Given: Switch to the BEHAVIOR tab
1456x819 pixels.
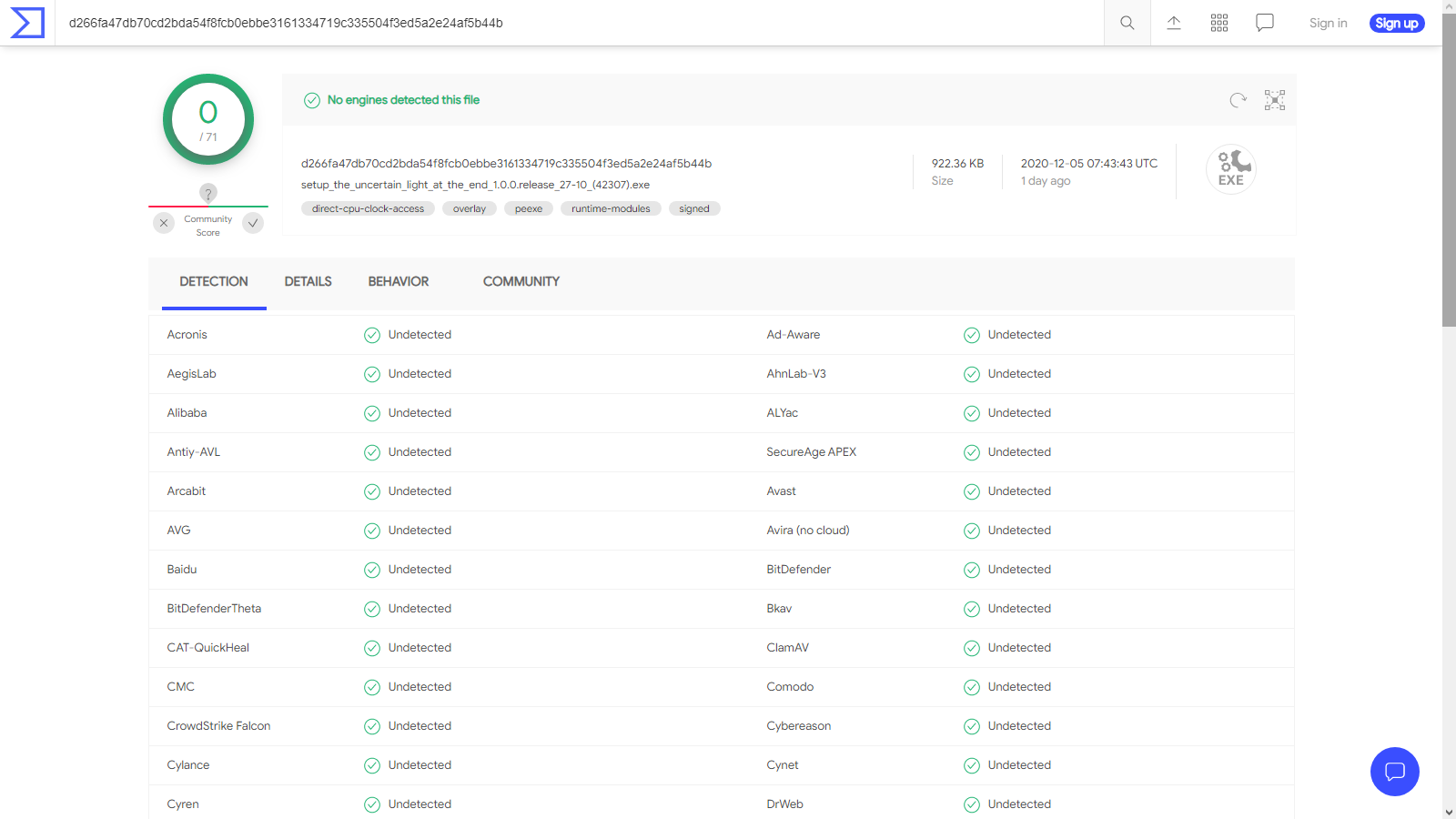Looking at the screenshot, I should 398,282.
